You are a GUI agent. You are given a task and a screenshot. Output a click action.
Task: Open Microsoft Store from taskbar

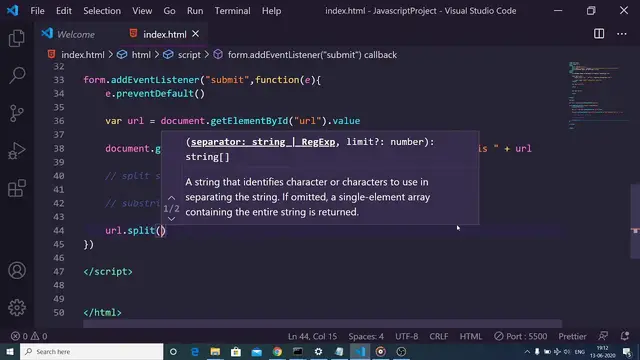pyautogui.click(x=236, y=351)
